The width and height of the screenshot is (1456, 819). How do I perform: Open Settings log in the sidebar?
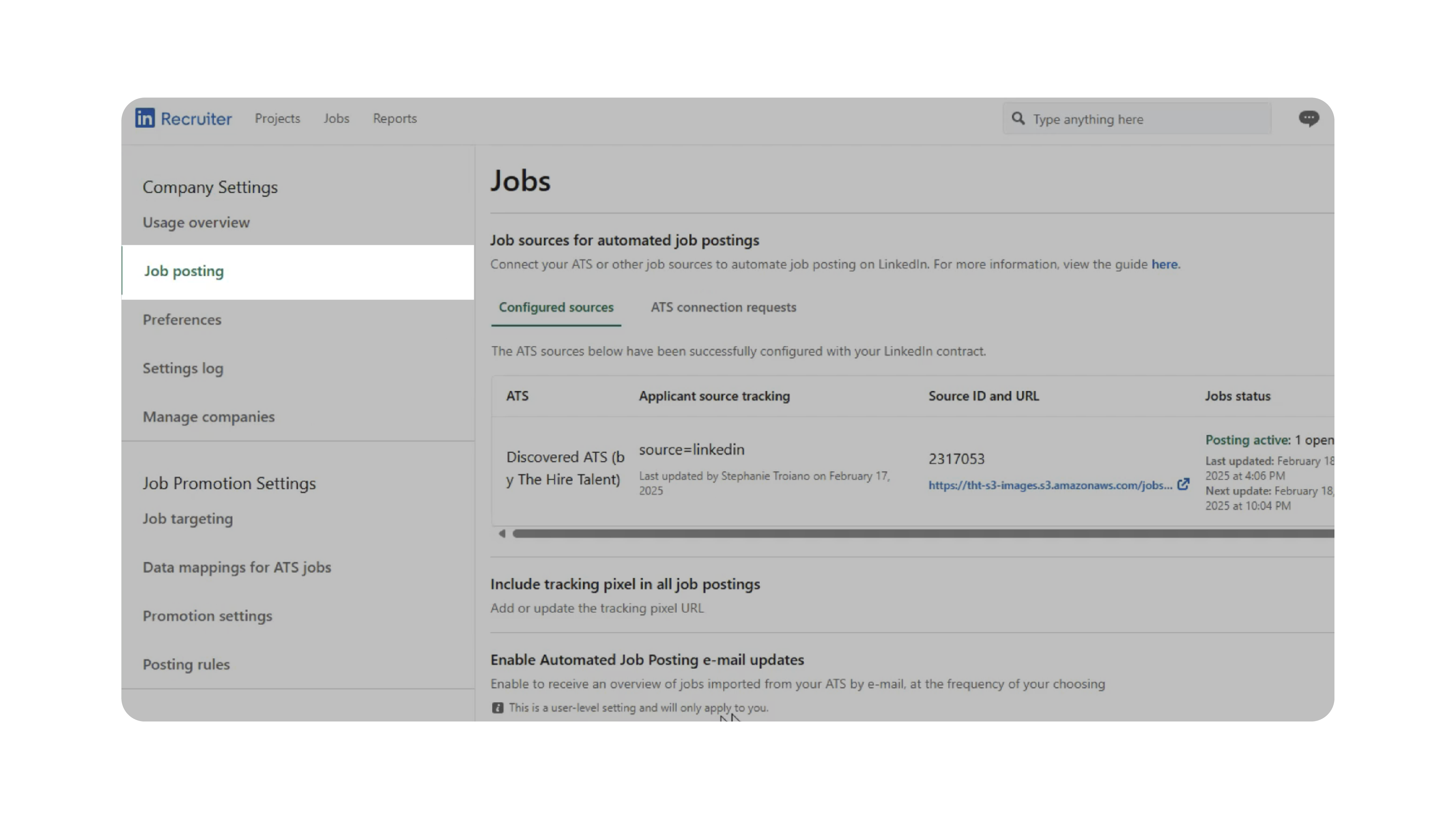[183, 368]
